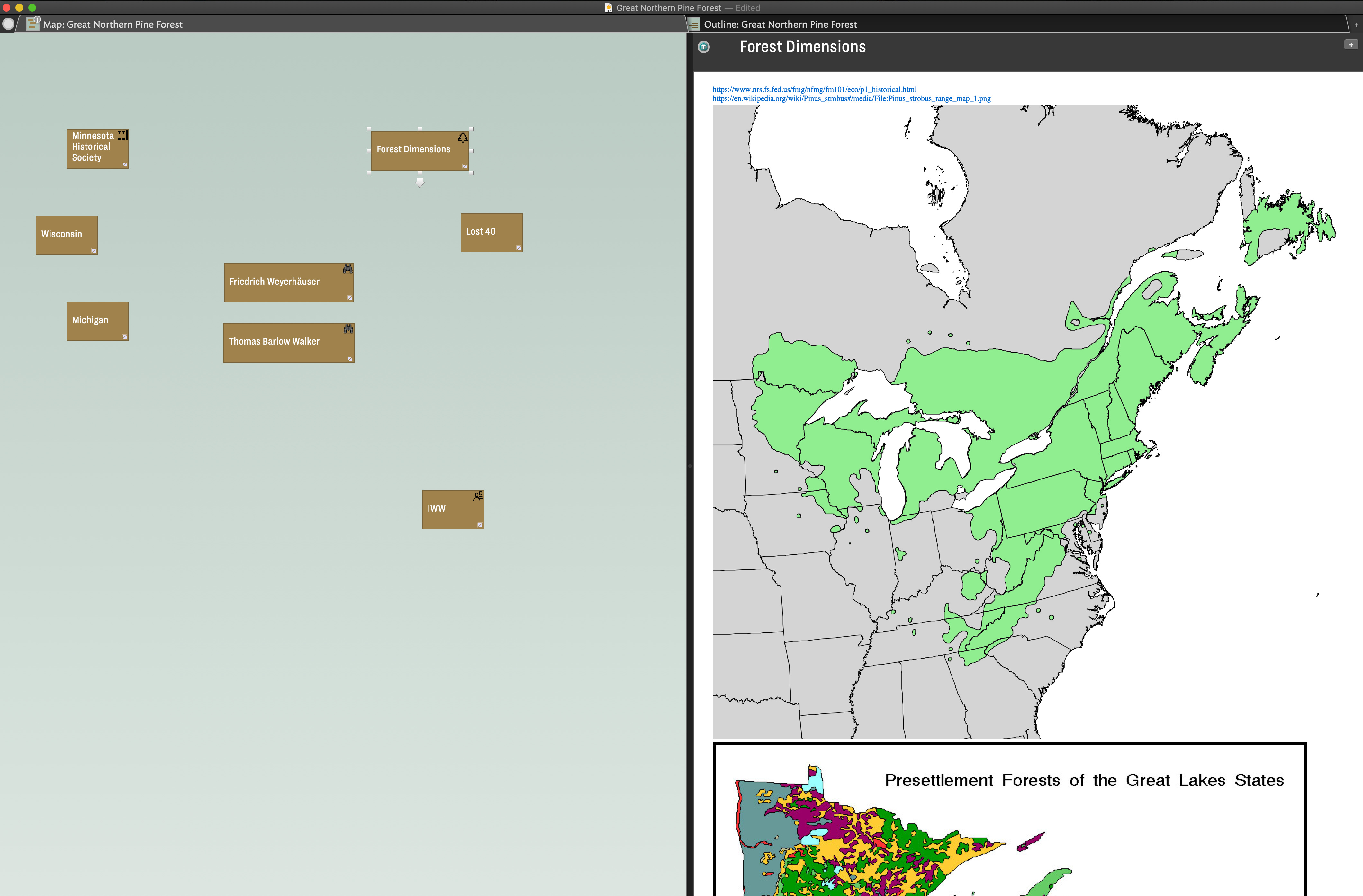
Task: Select the Minnesota Historical Society note
Action: point(97,148)
